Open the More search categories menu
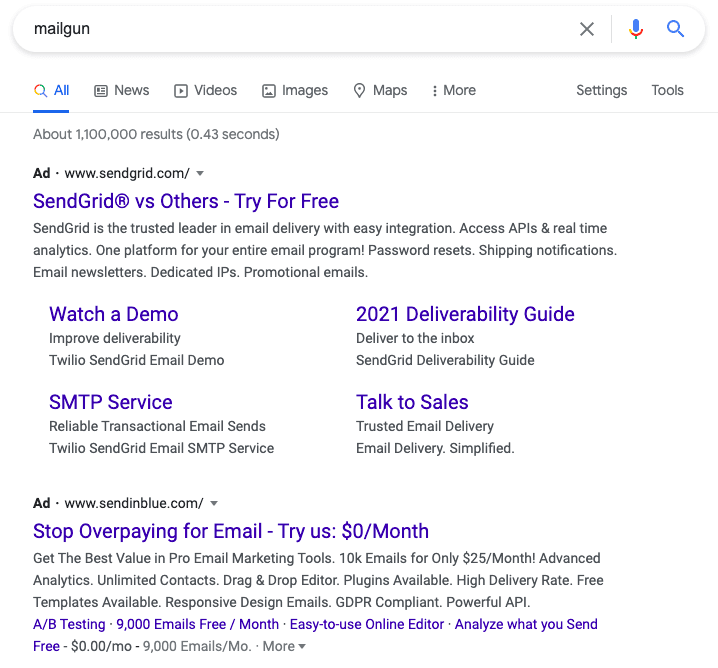 [x=454, y=91]
